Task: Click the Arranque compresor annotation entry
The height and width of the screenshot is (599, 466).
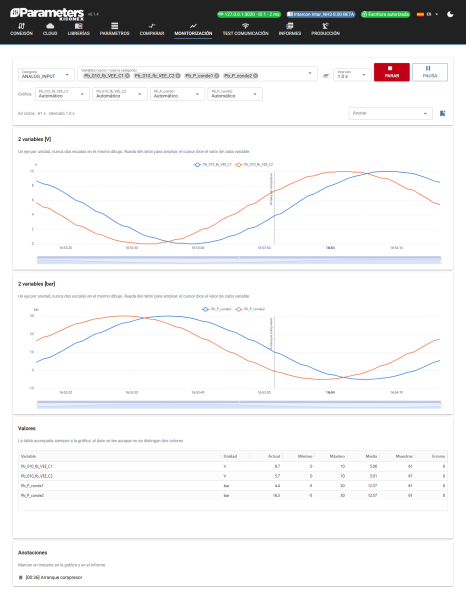Action: click(x=54, y=577)
